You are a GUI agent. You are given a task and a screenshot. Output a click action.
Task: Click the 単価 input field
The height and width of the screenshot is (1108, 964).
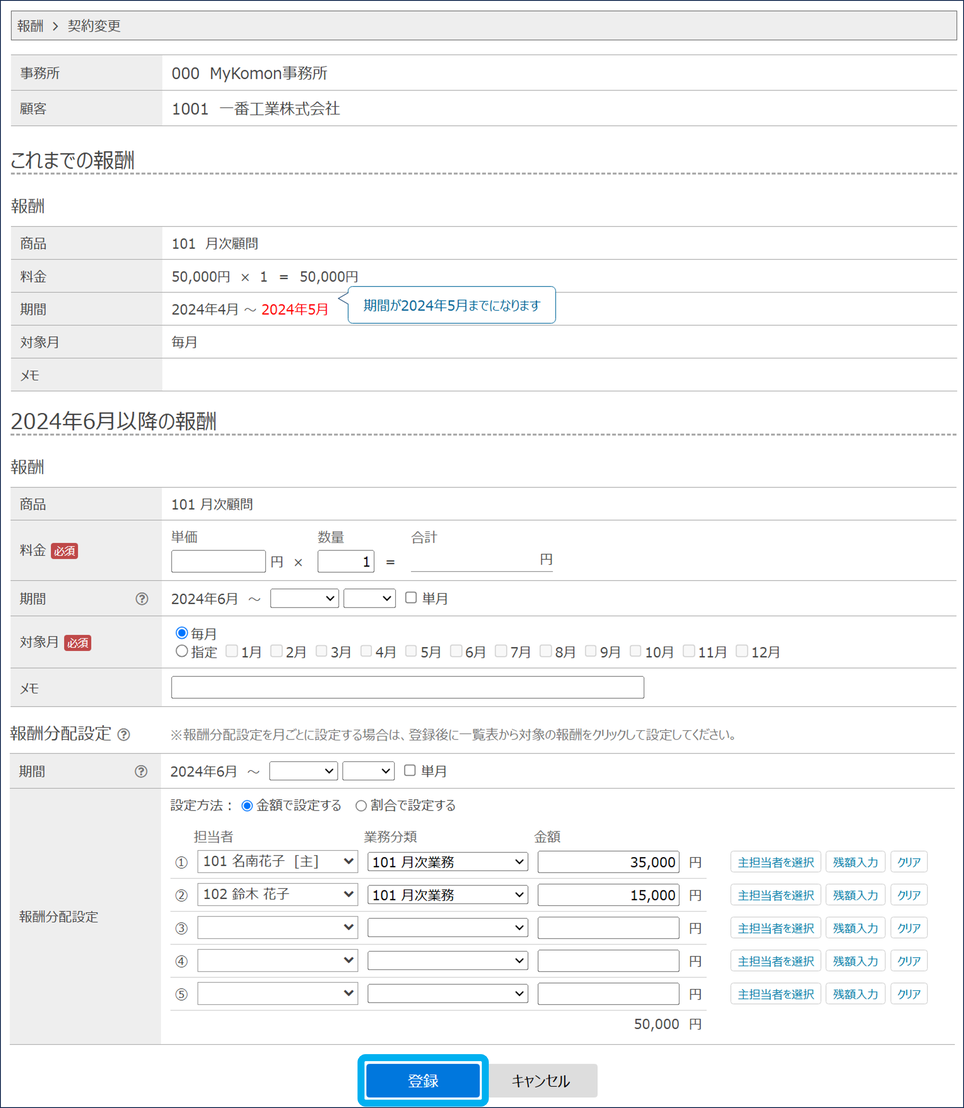click(x=219, y=561)
